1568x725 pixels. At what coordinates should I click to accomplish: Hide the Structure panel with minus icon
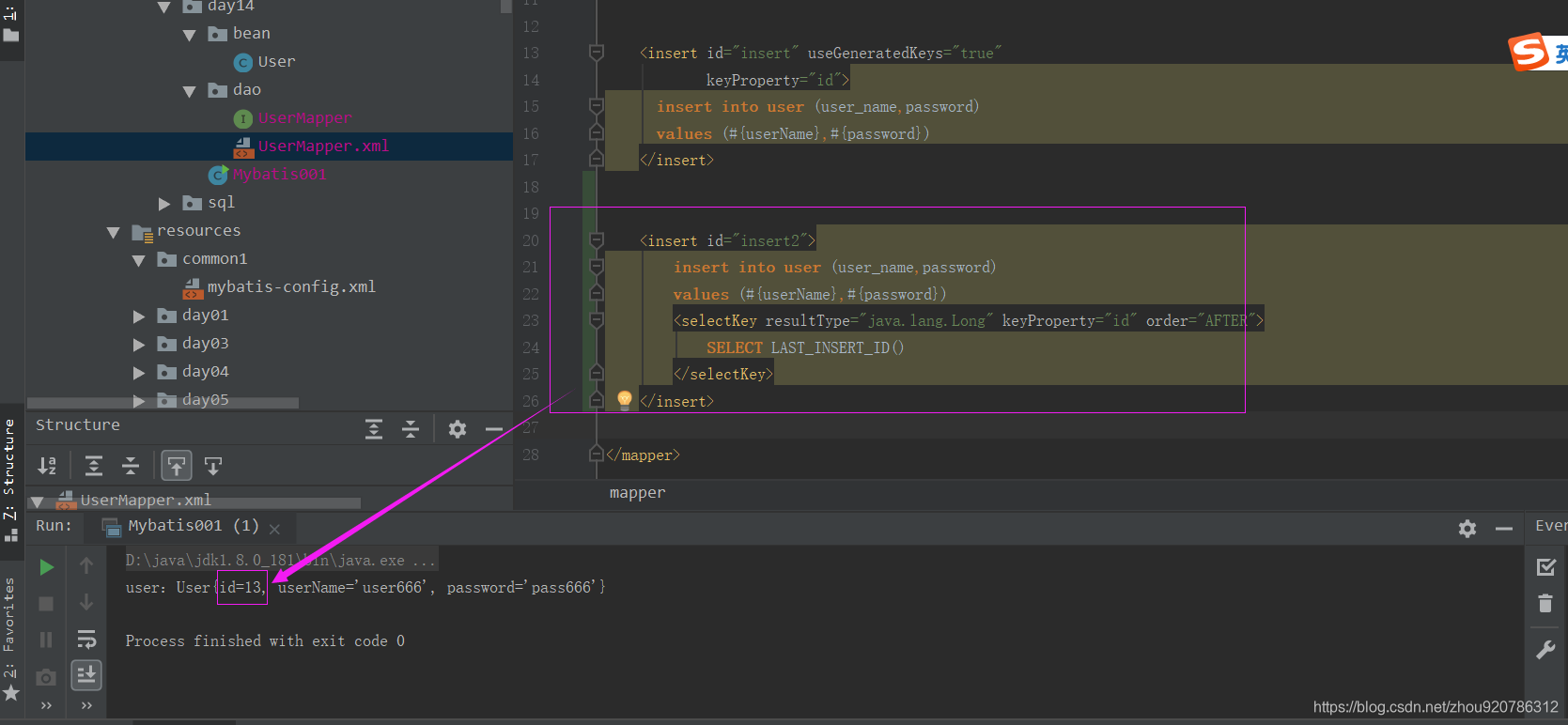[x=494, y=429]
